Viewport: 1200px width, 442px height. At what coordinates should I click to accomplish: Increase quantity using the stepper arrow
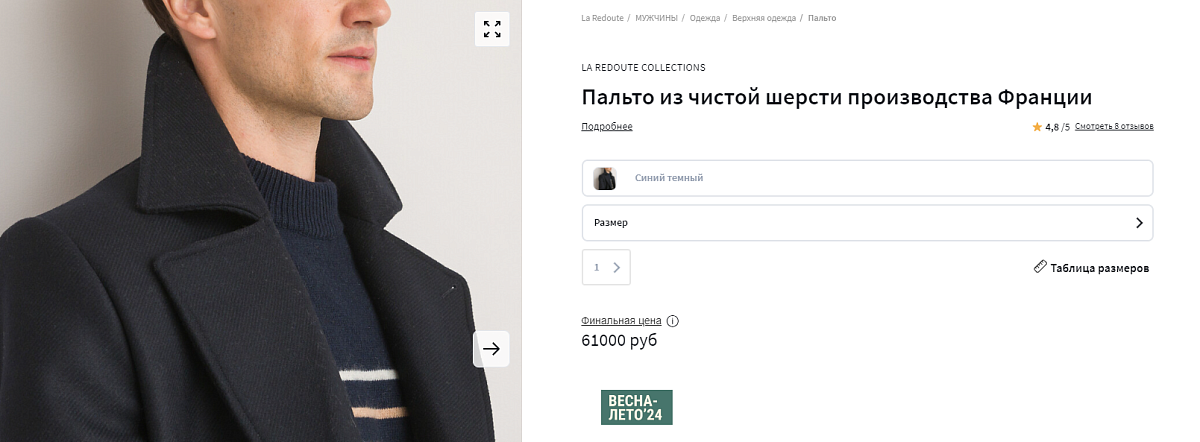[x=616, y=267]
